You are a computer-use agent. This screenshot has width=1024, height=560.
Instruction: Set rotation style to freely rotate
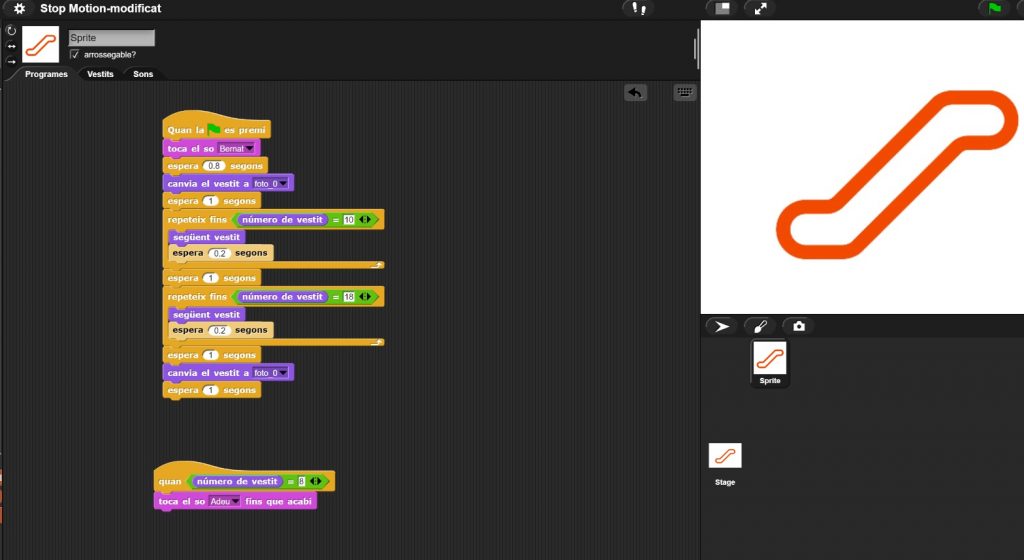[11, 31]
